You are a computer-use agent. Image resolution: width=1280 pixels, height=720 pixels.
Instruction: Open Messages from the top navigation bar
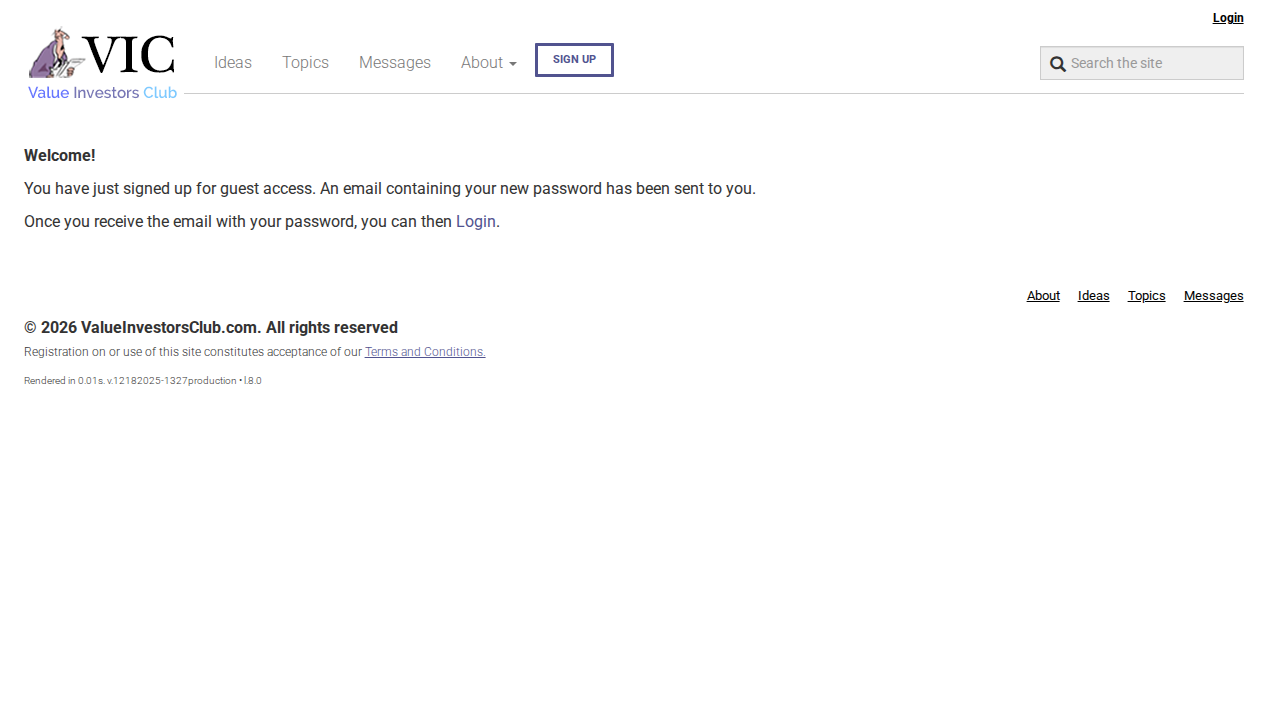[x=395, y=63]
